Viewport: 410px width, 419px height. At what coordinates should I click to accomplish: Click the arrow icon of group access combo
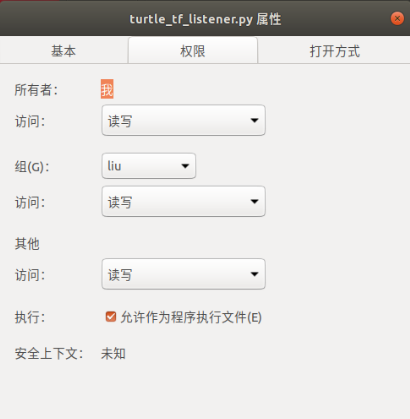coord(254,201)
